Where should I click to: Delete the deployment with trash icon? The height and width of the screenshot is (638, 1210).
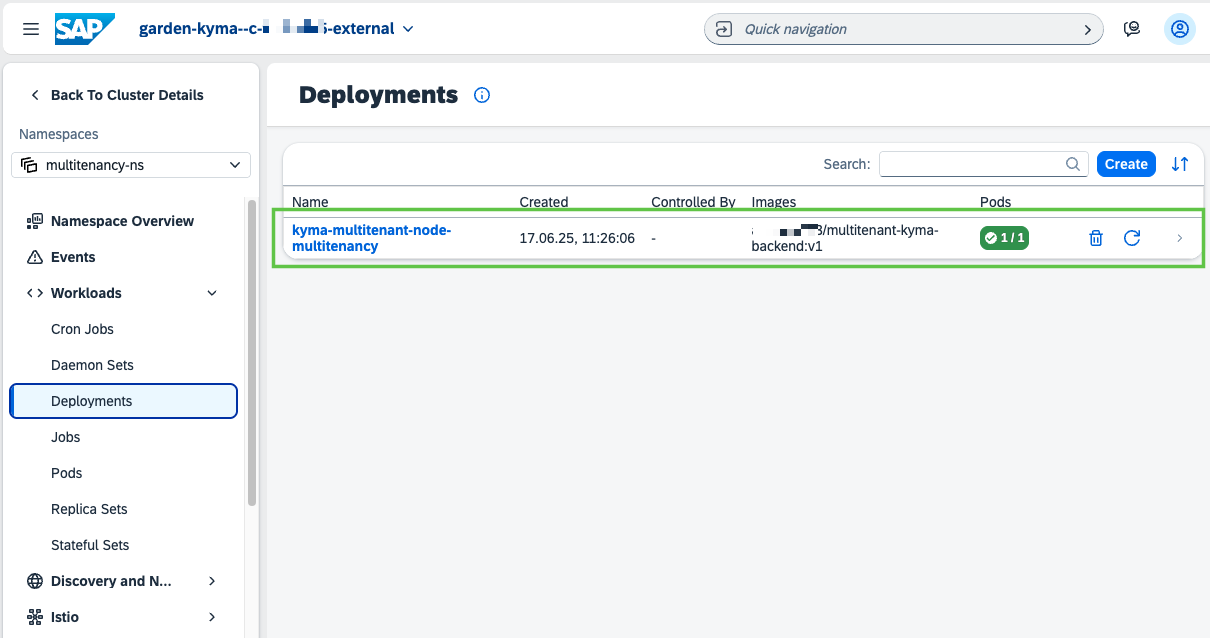pyautogui.click(x=1096, y=238)
